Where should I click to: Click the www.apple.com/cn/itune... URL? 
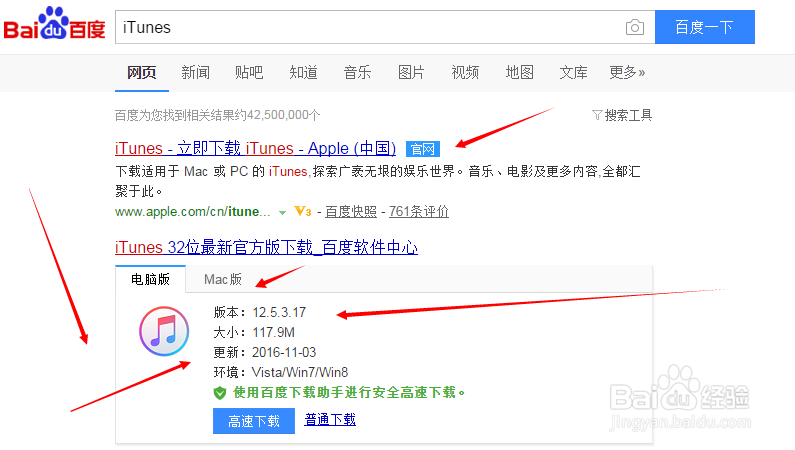coord(193,211)
